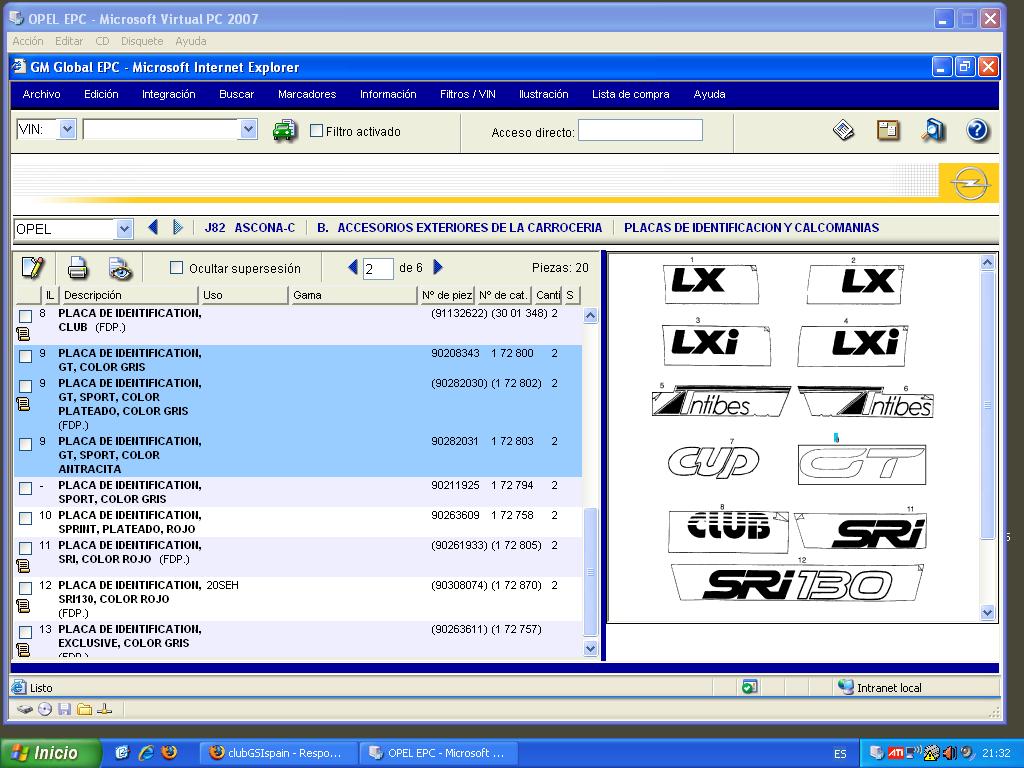Screen dimensions: 1024x768
Task: Enable the 'Filtro activado' checkbox
Action: [317, 131]
